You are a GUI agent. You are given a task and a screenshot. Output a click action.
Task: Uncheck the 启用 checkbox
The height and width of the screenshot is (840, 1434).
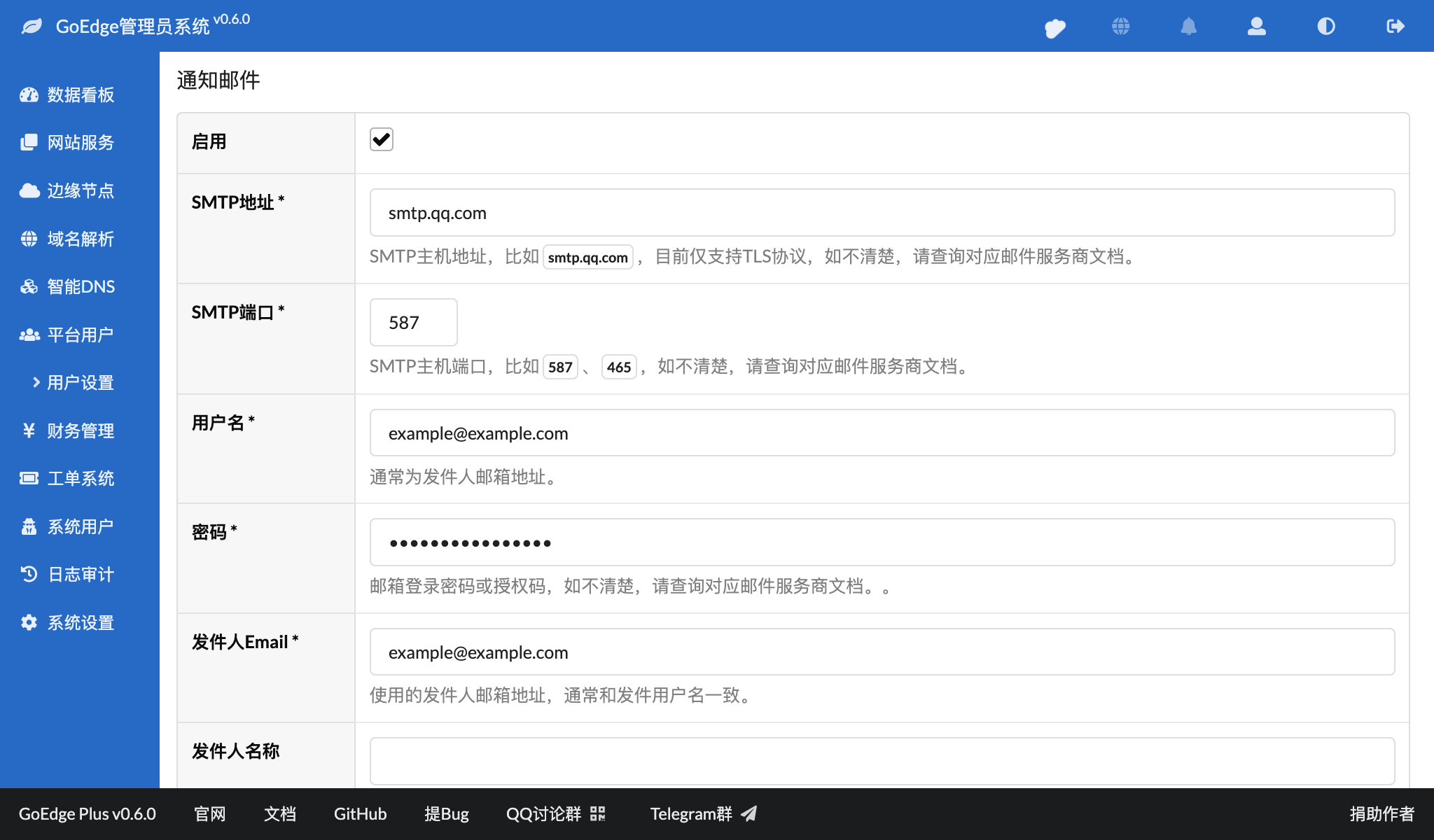382,139
